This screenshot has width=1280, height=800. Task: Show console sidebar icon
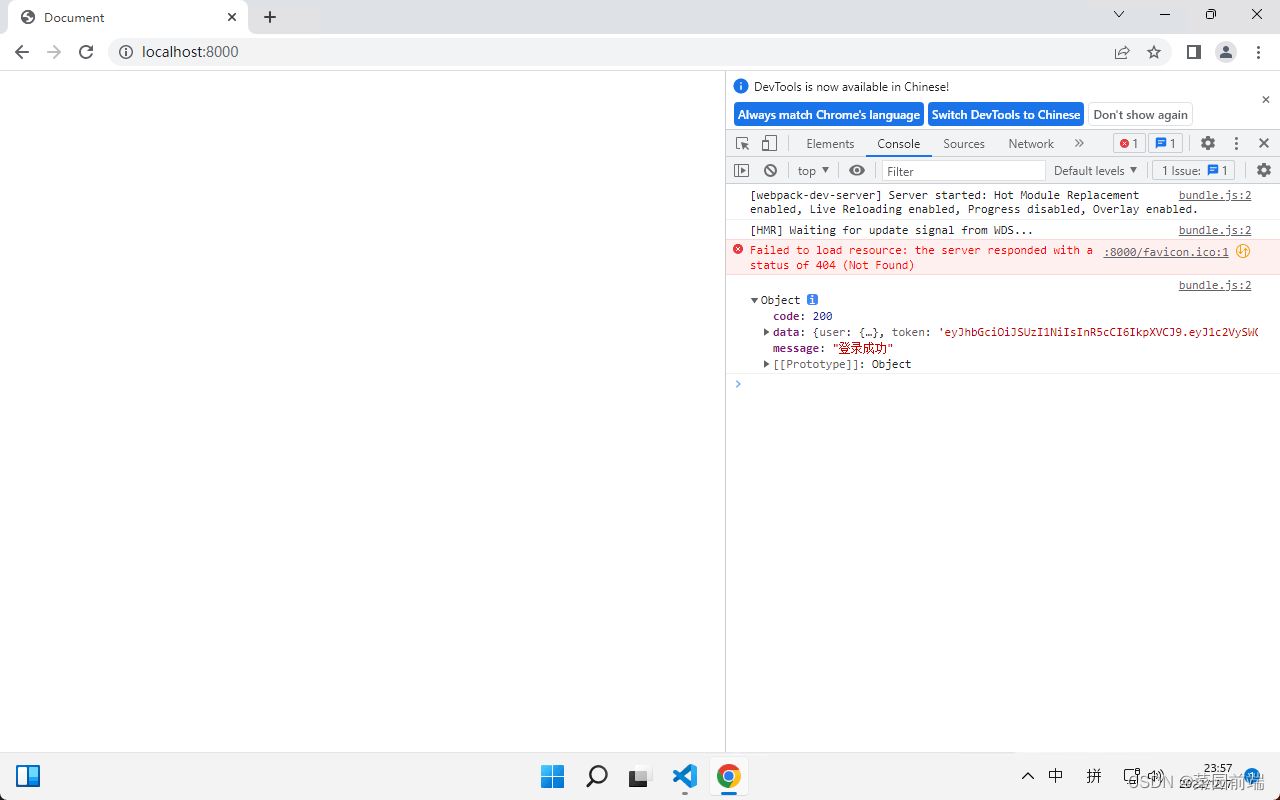coord(741,171)
